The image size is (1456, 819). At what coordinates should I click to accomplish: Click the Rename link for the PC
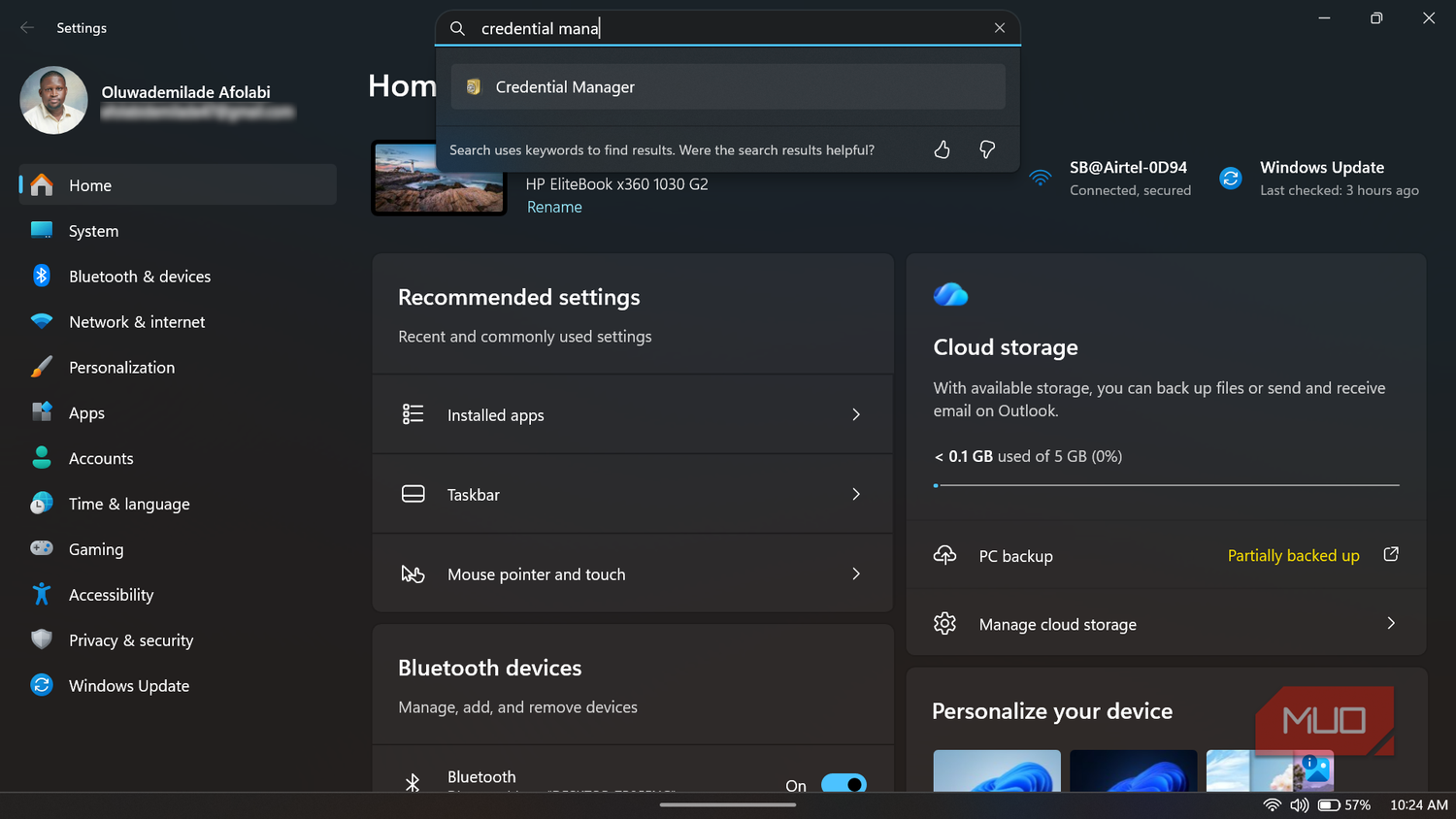click(554, 207)
